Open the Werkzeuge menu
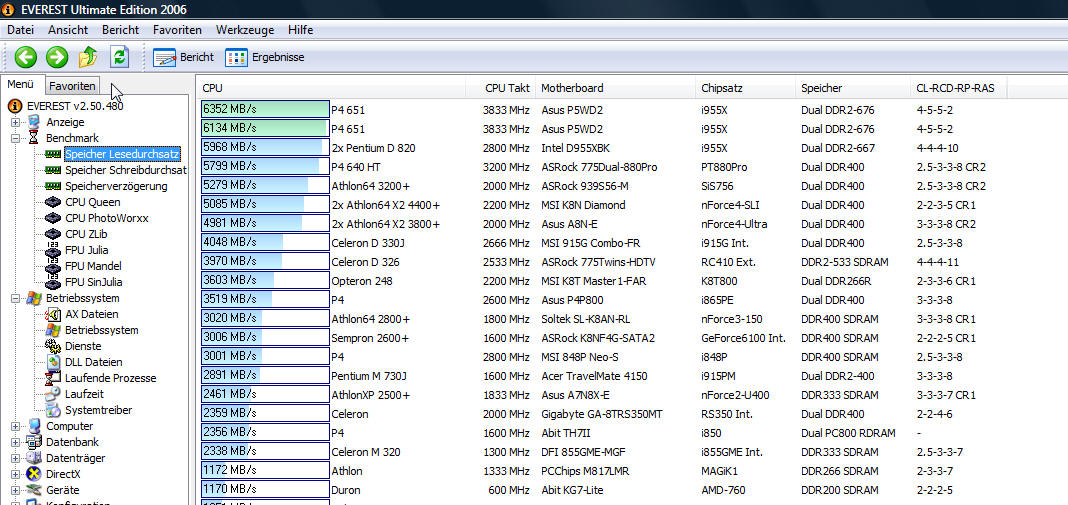The image size is (1068, 505). (x=245, y=30)
